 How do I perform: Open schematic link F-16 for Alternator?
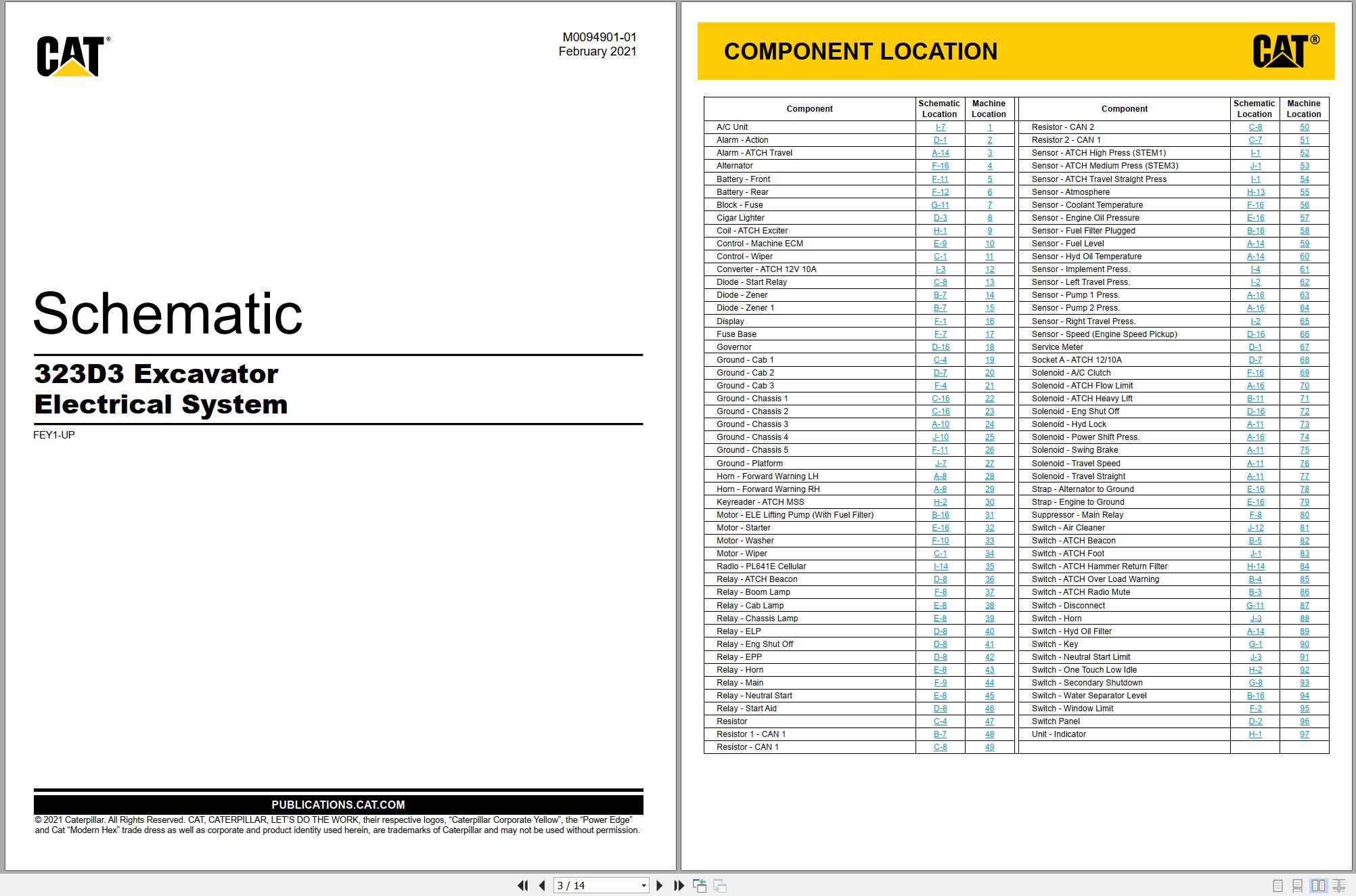tap(940, 166)
